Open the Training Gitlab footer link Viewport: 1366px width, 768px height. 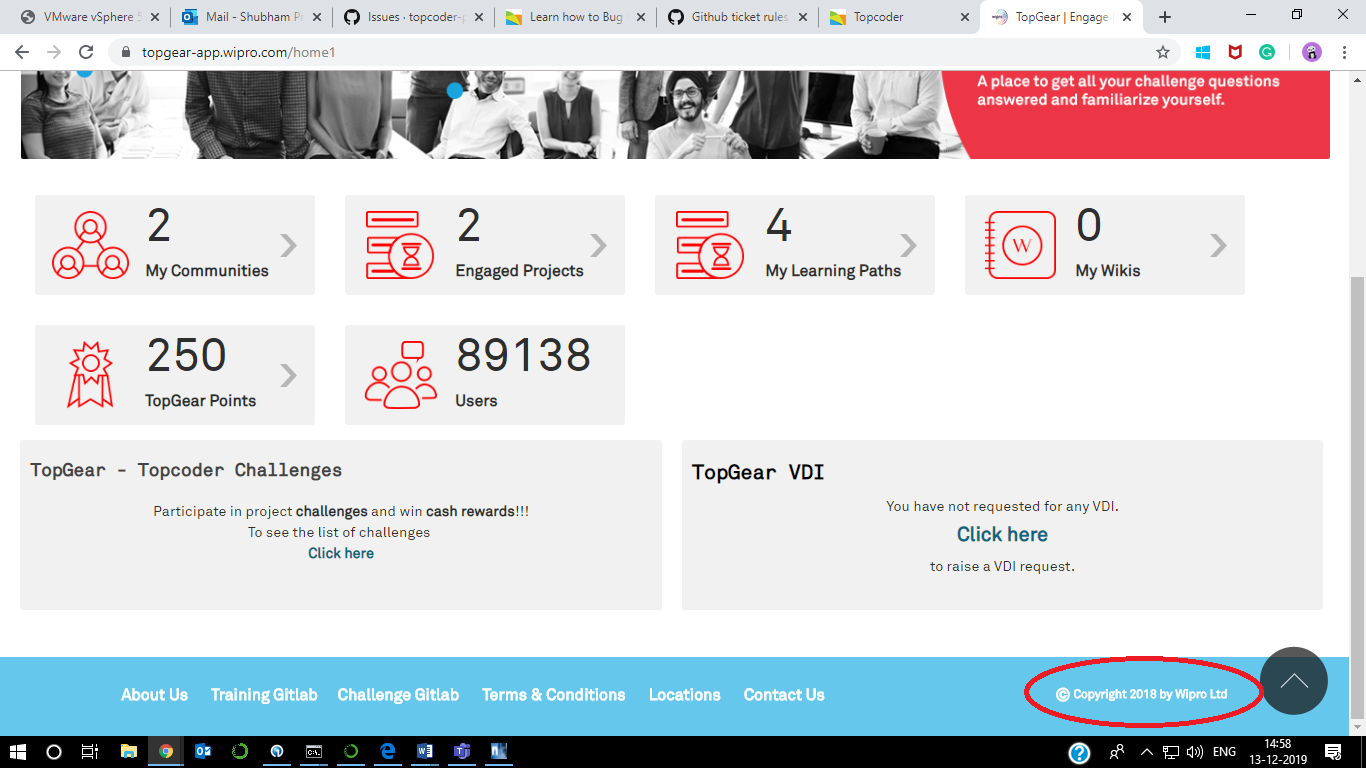[x=264, y=695]
